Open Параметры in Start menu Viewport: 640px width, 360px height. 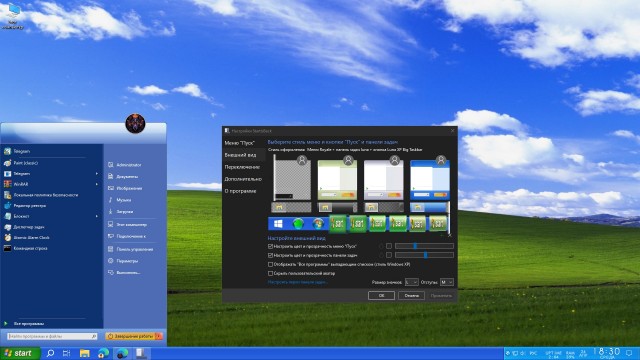(x=127, y=261)
